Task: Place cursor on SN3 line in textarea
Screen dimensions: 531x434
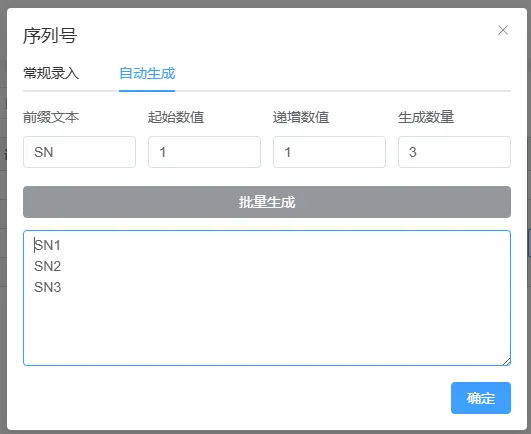Action: pos(47,287)
